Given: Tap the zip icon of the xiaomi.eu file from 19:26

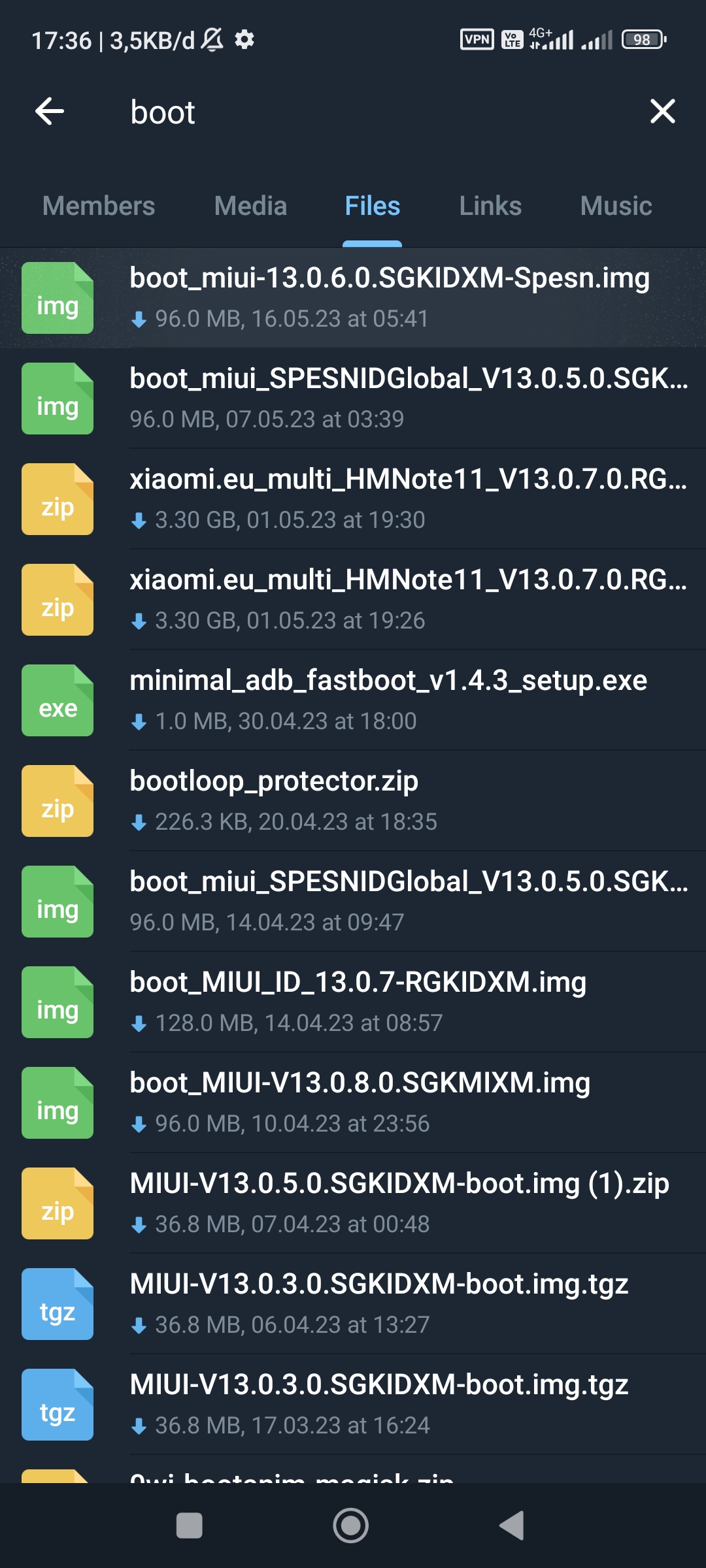Looking at the screenshot, I should coord(58,600).
